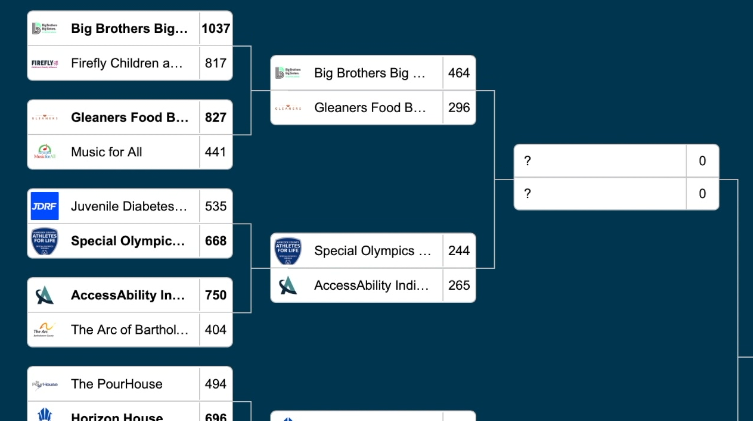Click the 1037 vote score
Screen dimensions: 753x421
(x=216, y=29)
